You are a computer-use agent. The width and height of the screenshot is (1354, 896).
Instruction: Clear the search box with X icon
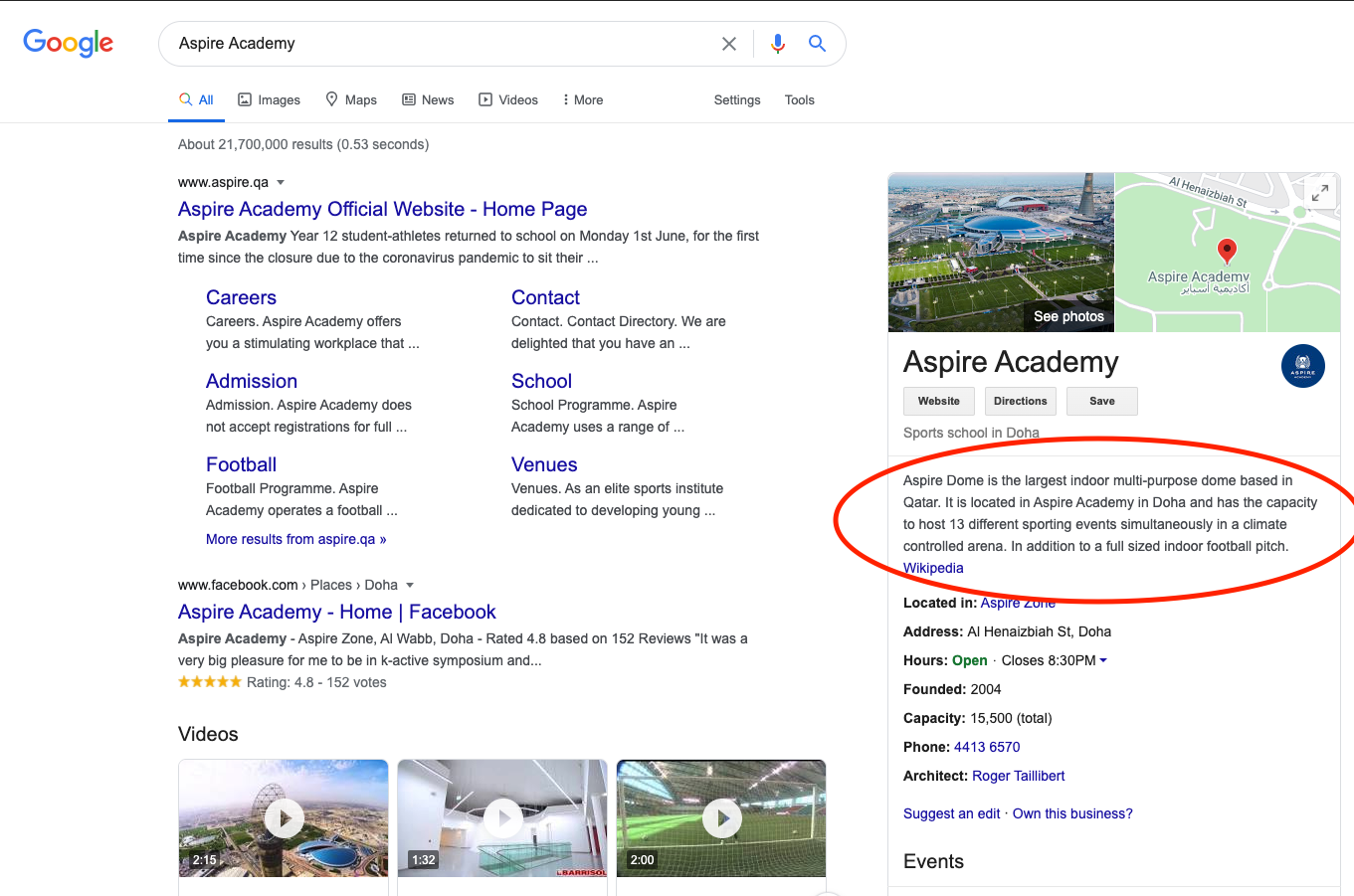point(729,44)
